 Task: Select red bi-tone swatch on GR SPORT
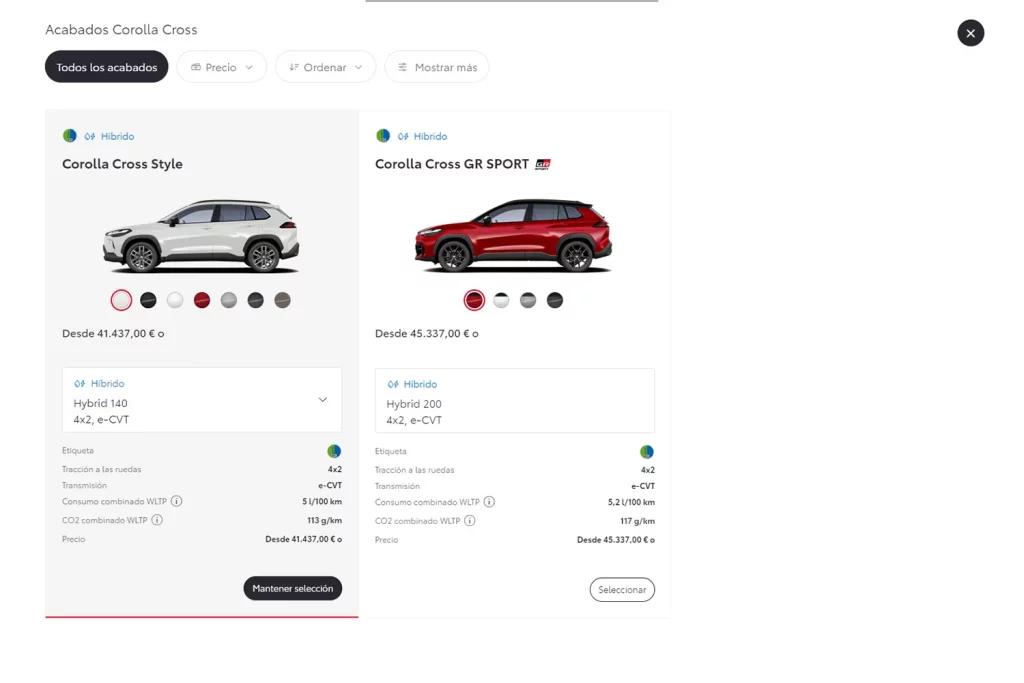coord(474,300)
